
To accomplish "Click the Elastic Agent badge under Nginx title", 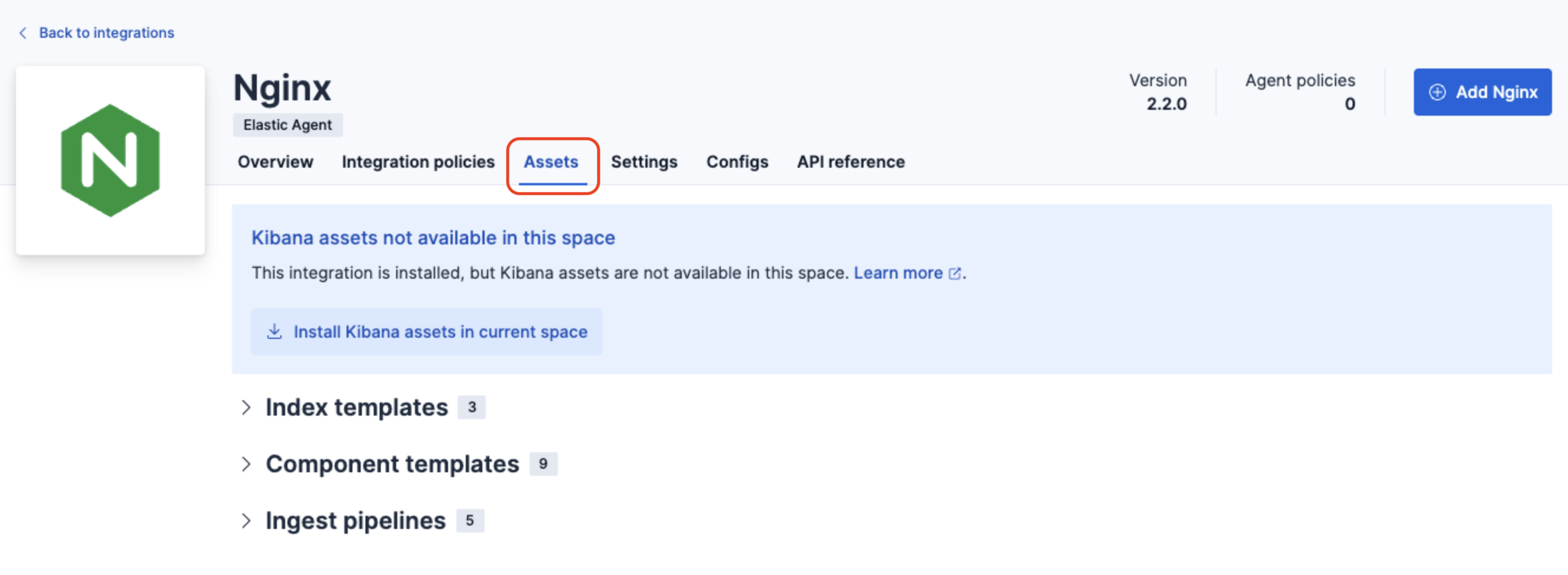I will point(288,125).
